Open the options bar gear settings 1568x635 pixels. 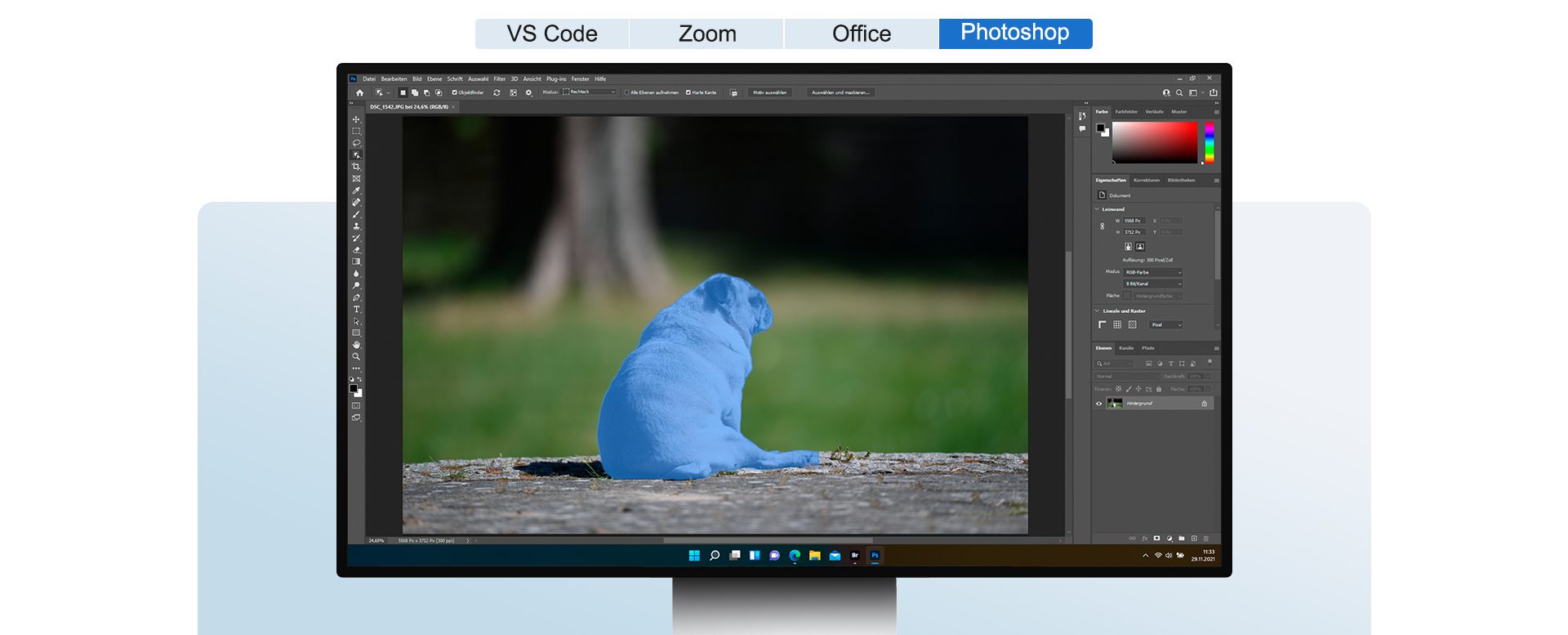point(528,92)
